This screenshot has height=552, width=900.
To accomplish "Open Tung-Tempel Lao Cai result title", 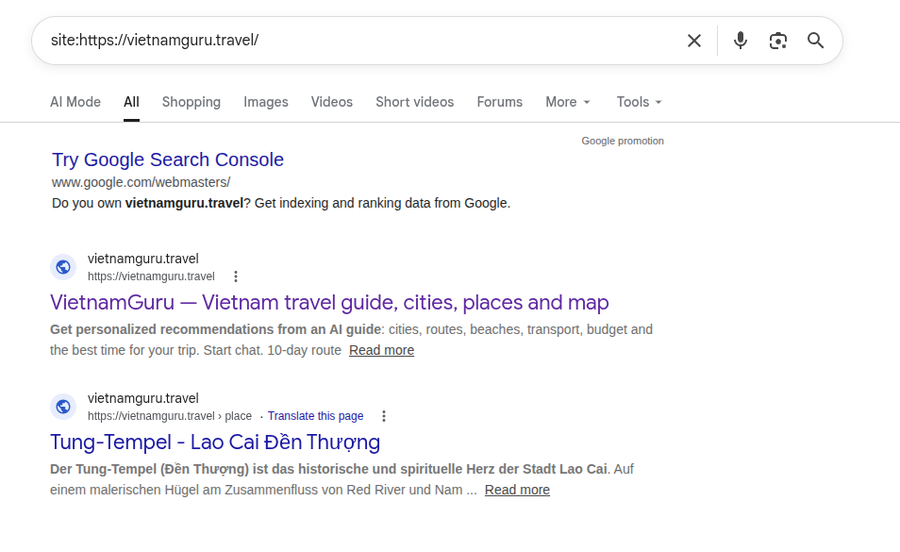I will click(x=215, y=442).
